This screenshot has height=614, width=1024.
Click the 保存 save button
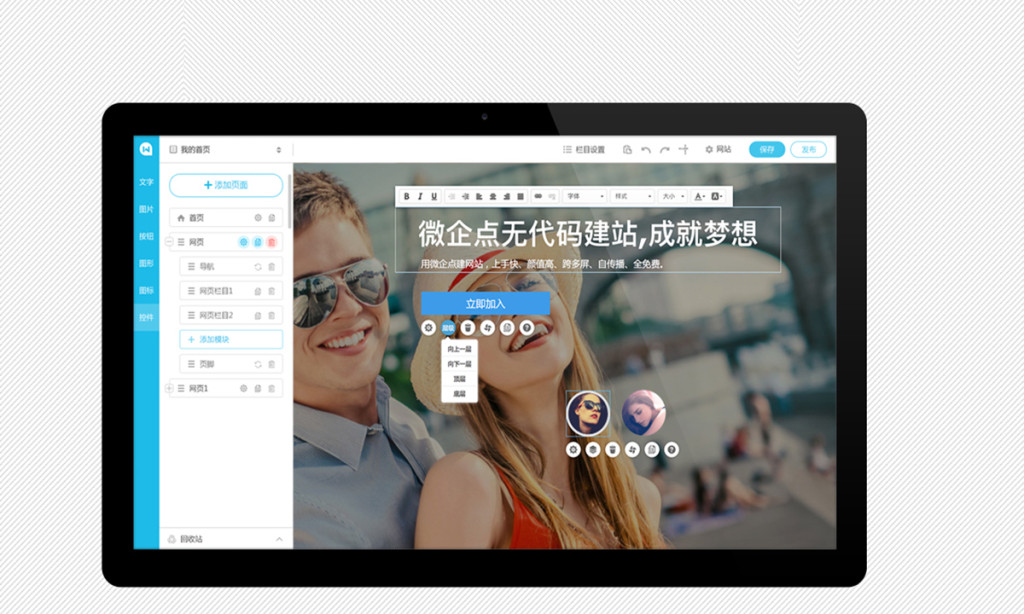[x=767, y=150]
